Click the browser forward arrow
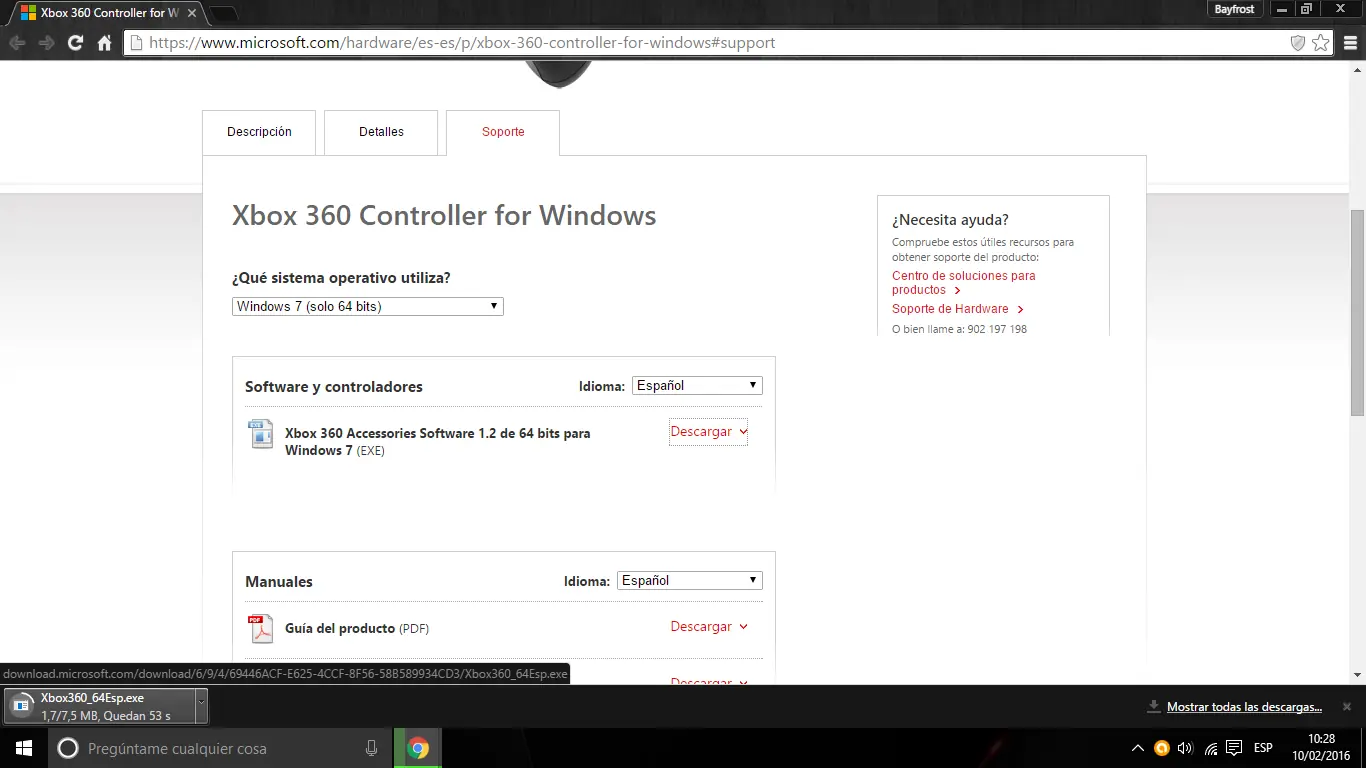The image size is (1366, 768). [x=46, y=43]
